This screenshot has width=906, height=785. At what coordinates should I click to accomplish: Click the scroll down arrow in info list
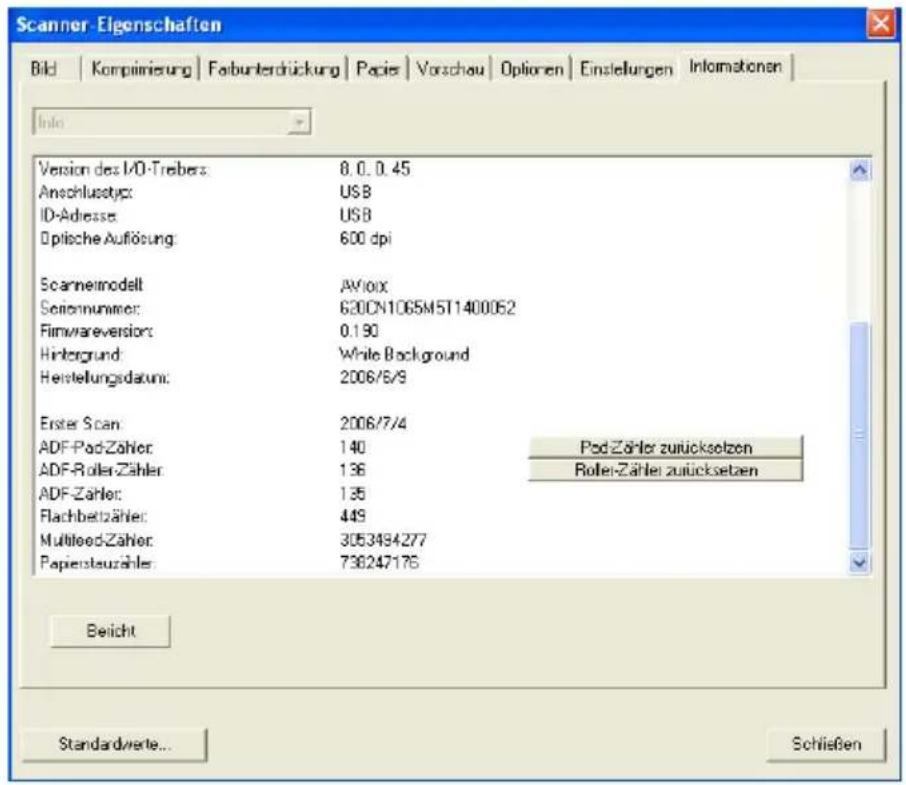(x=859, y=562)
